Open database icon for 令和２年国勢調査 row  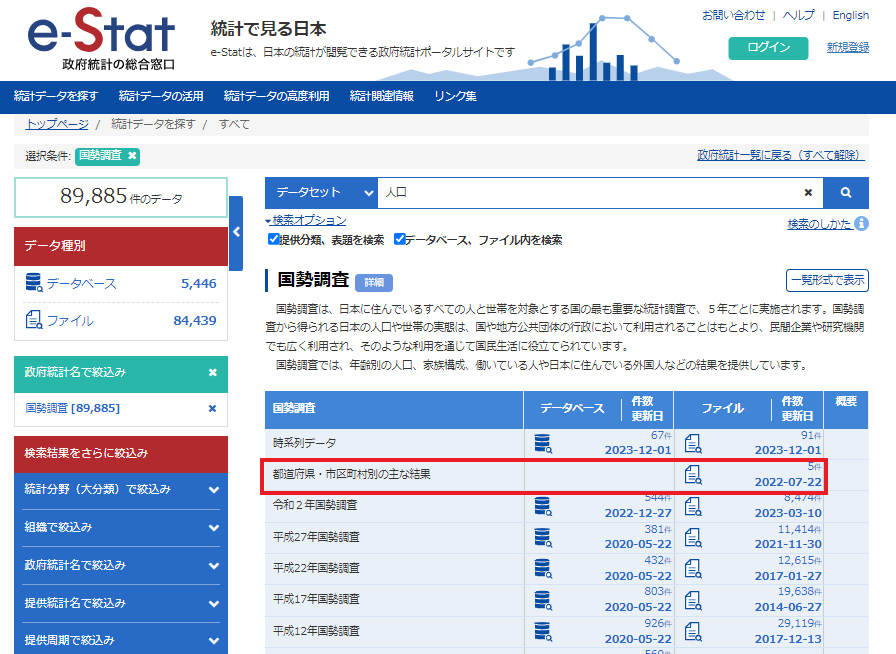click(x=543, y=506)
